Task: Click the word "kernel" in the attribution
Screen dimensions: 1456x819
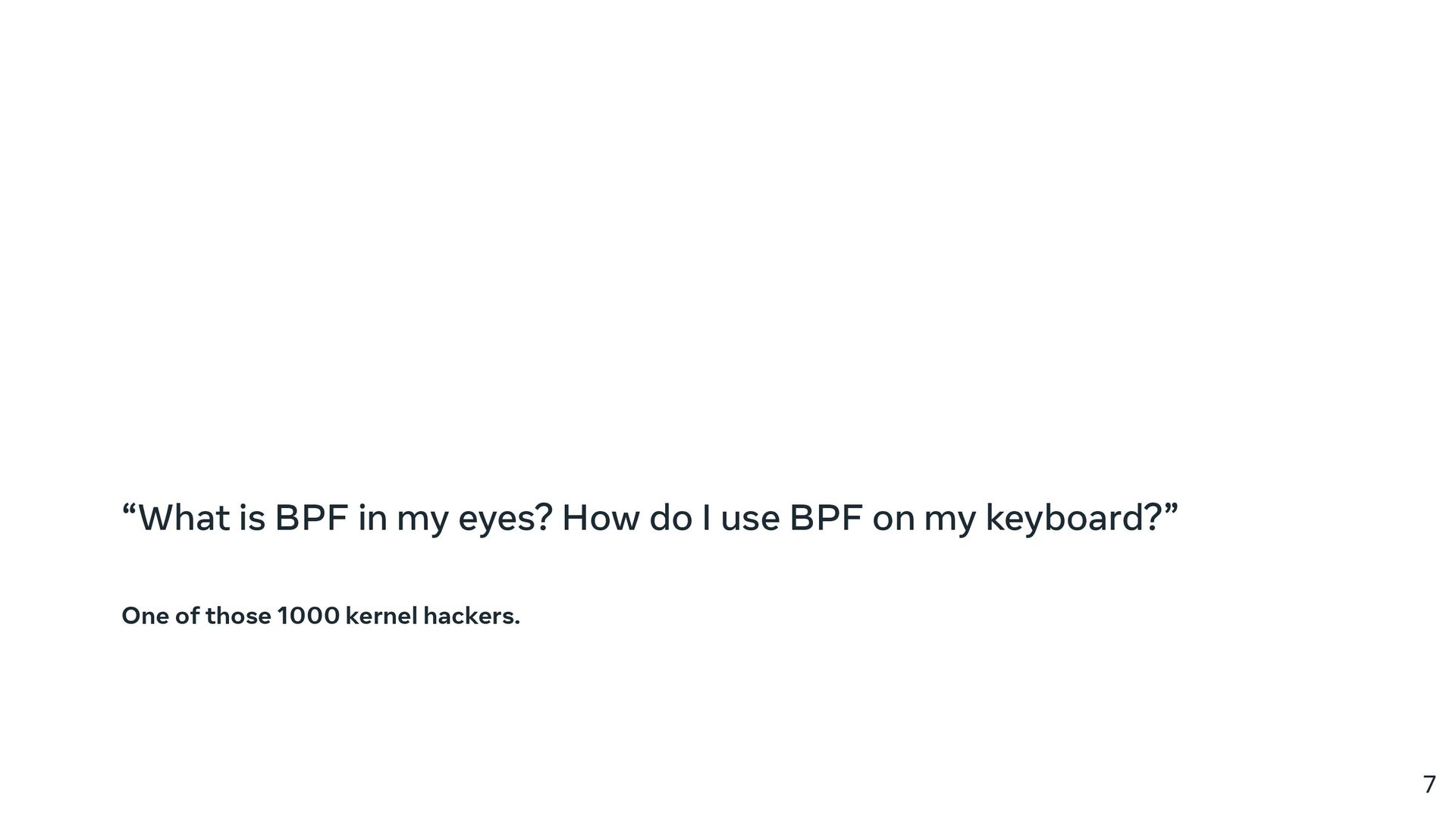Action: click(x=381, y=616)
